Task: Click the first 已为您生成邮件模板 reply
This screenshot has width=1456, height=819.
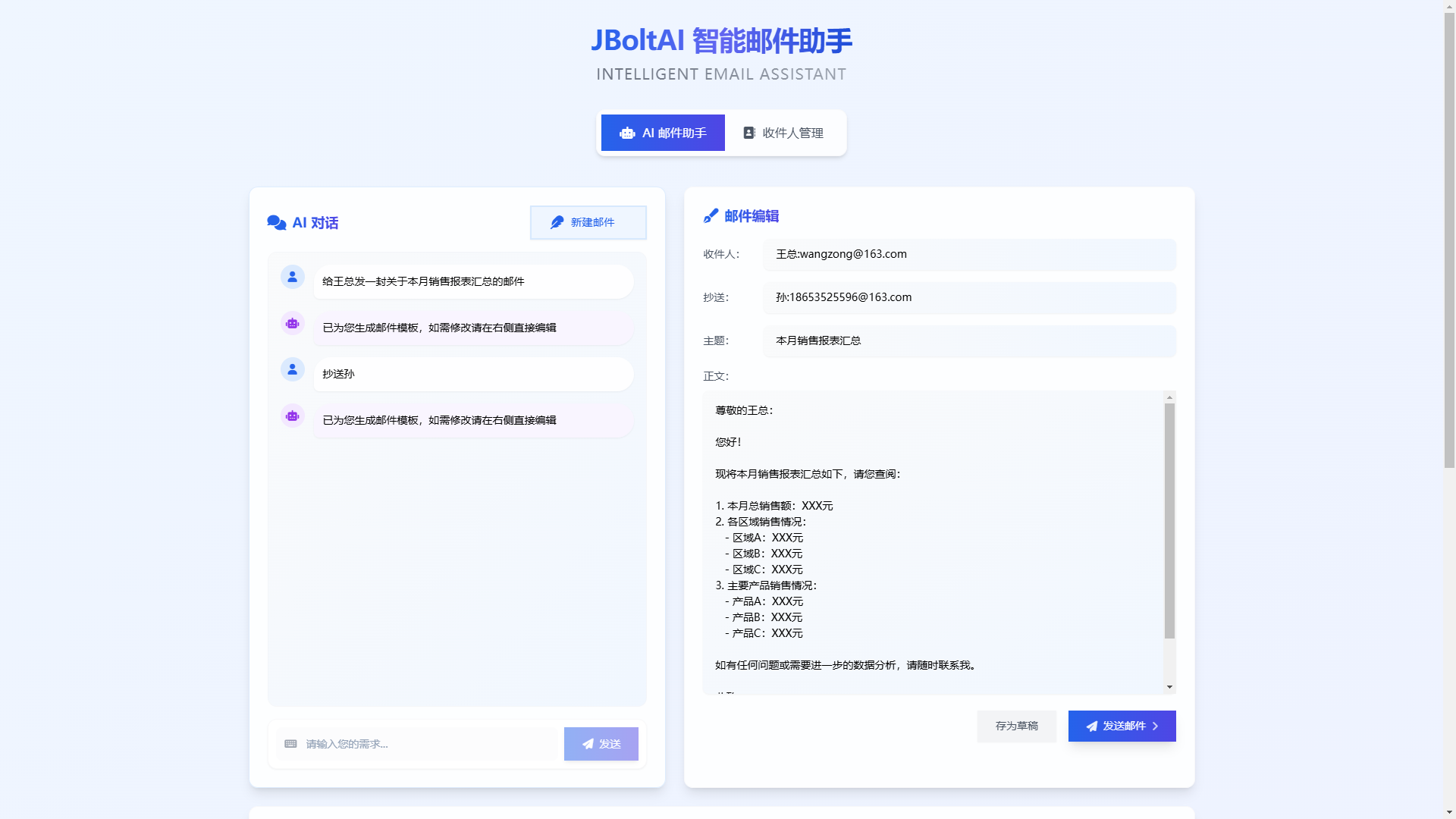Action: pos(474,328)
